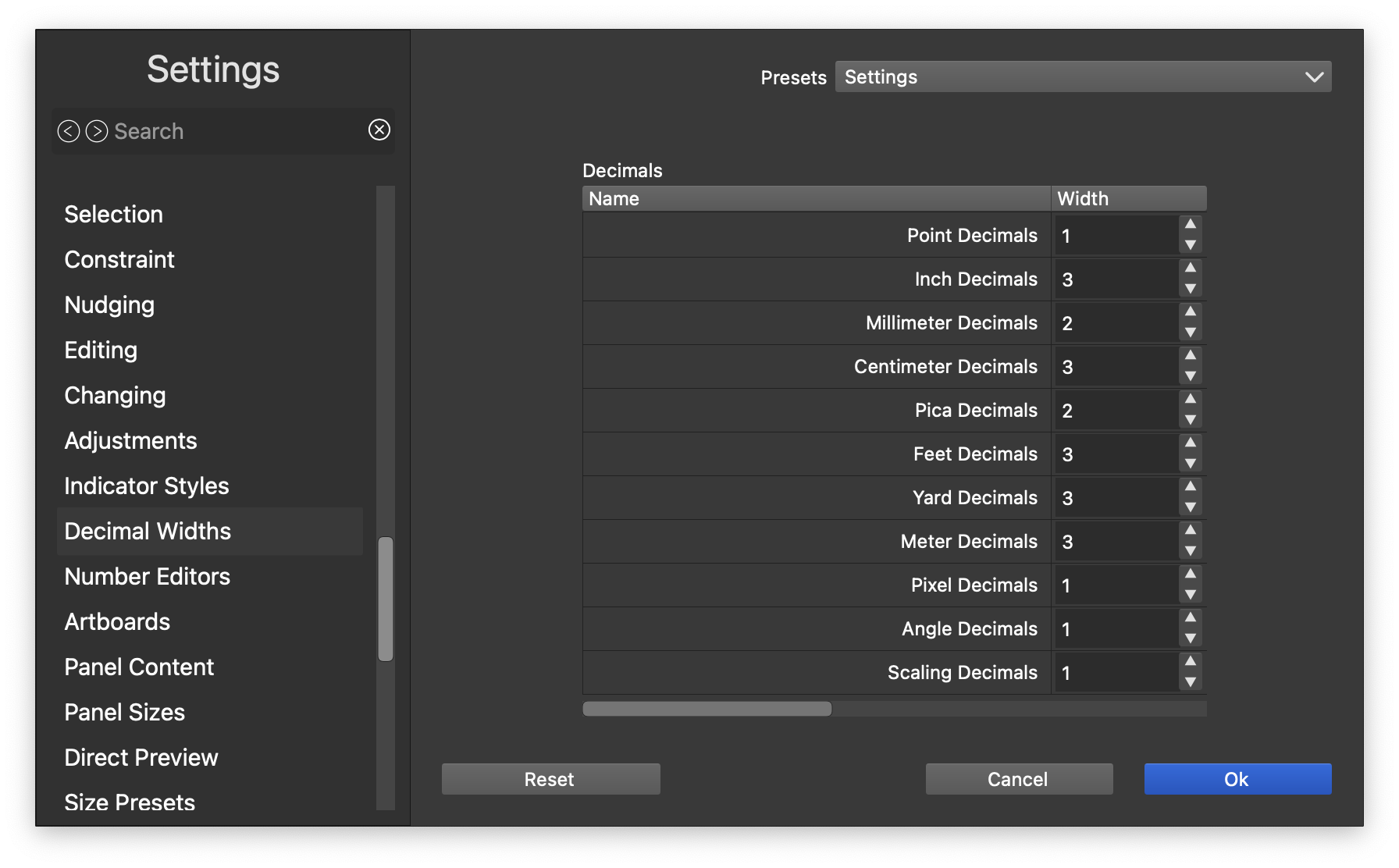This screenshot has width=1399, height=868.
Task: Click the sidebar vertical scrollbar thumb
Action: [386, 598]
